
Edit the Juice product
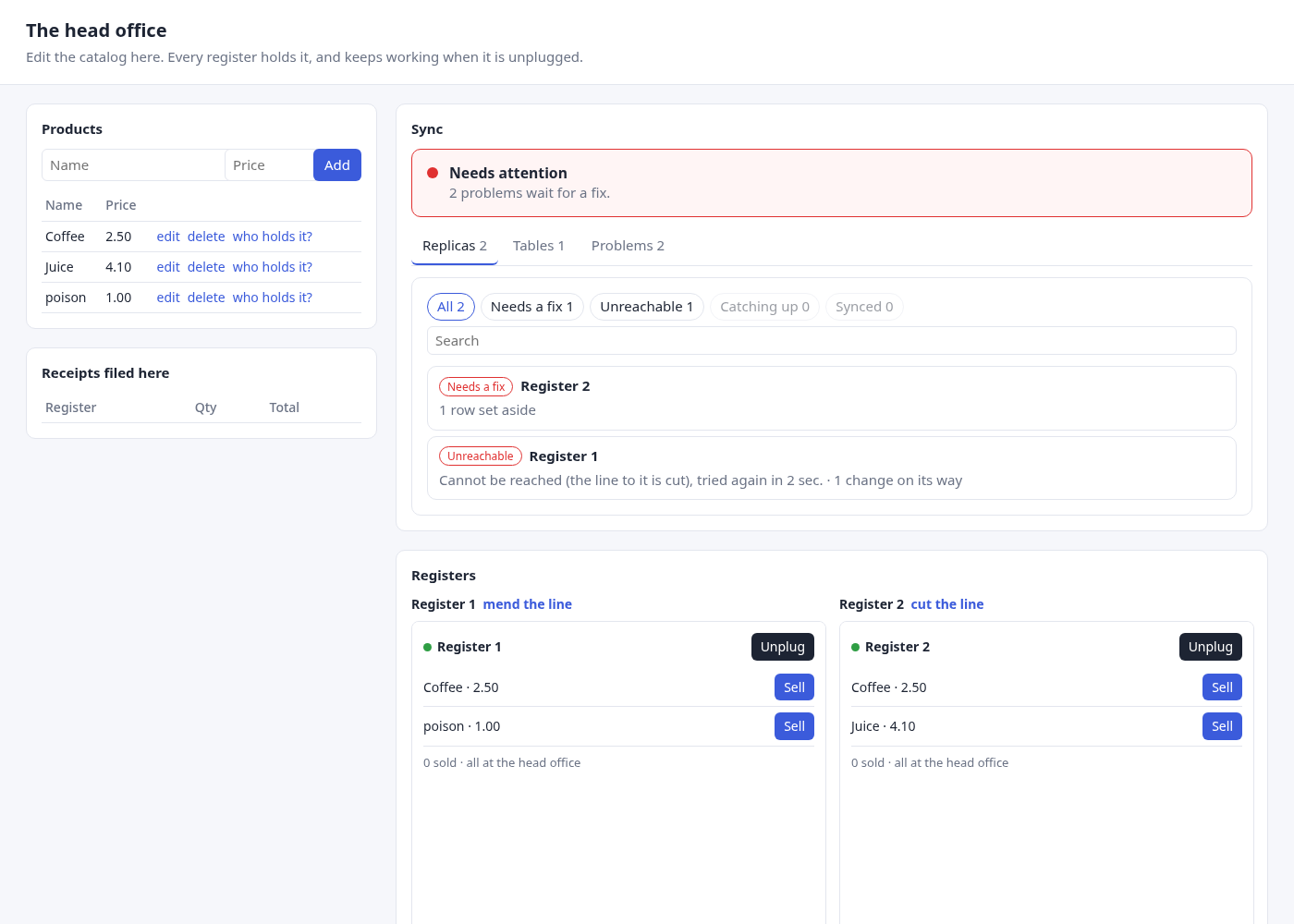pos(168,267)
